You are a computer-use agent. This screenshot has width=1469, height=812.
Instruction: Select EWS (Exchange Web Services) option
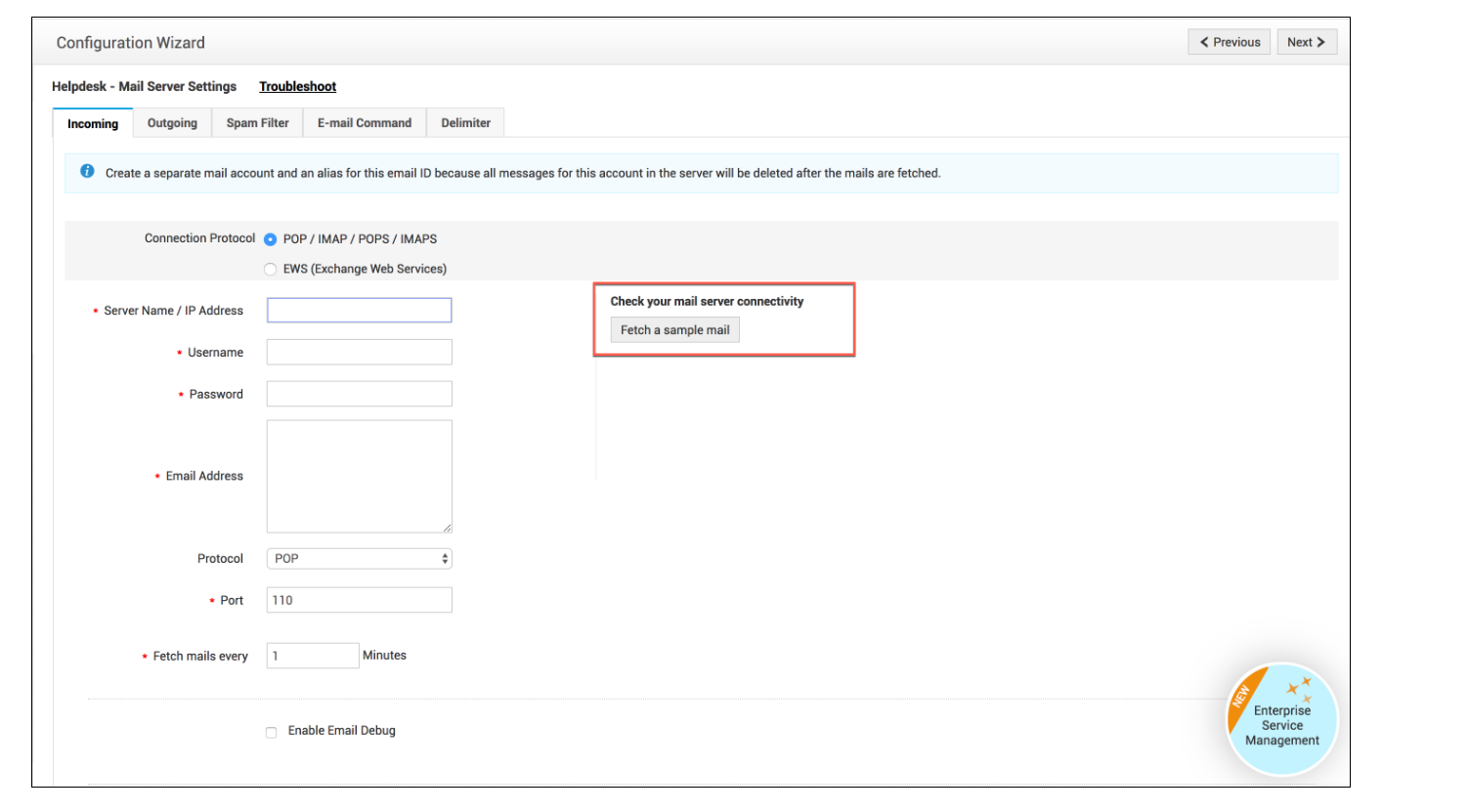[x=271, y=270]
